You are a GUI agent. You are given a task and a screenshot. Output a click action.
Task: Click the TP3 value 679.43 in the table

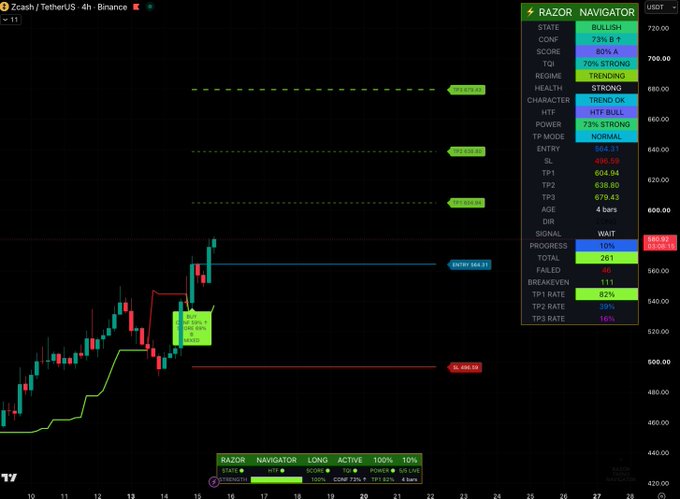606,197
